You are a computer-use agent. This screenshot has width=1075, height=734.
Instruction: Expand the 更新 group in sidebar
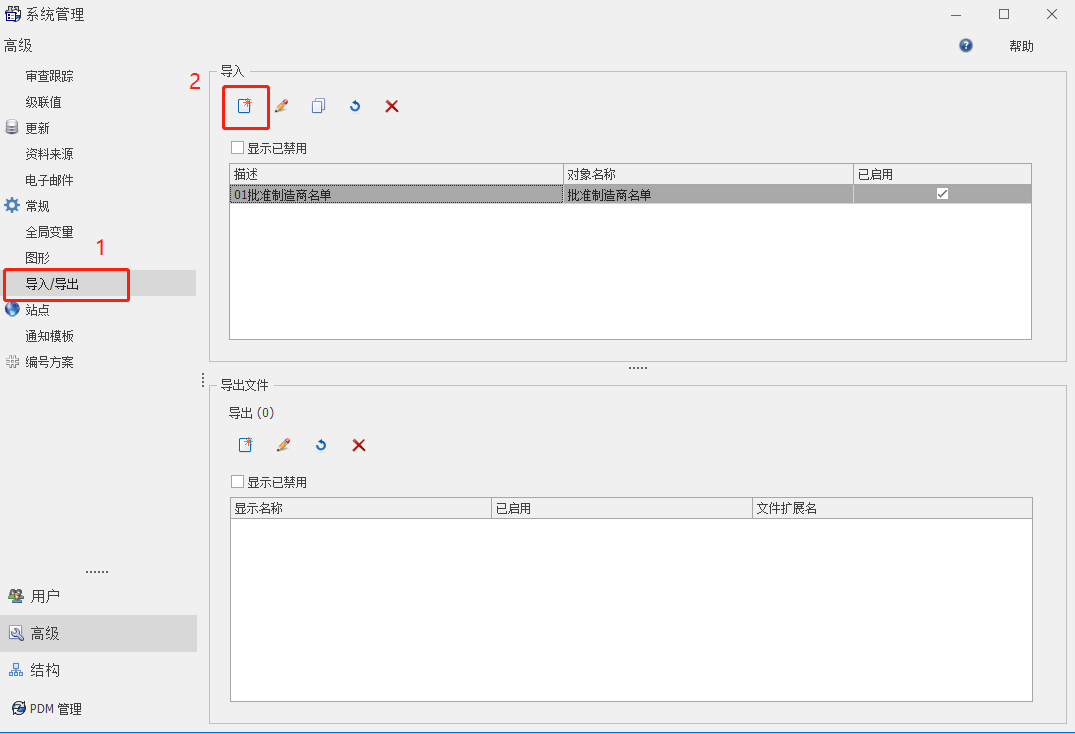point(37,128)
